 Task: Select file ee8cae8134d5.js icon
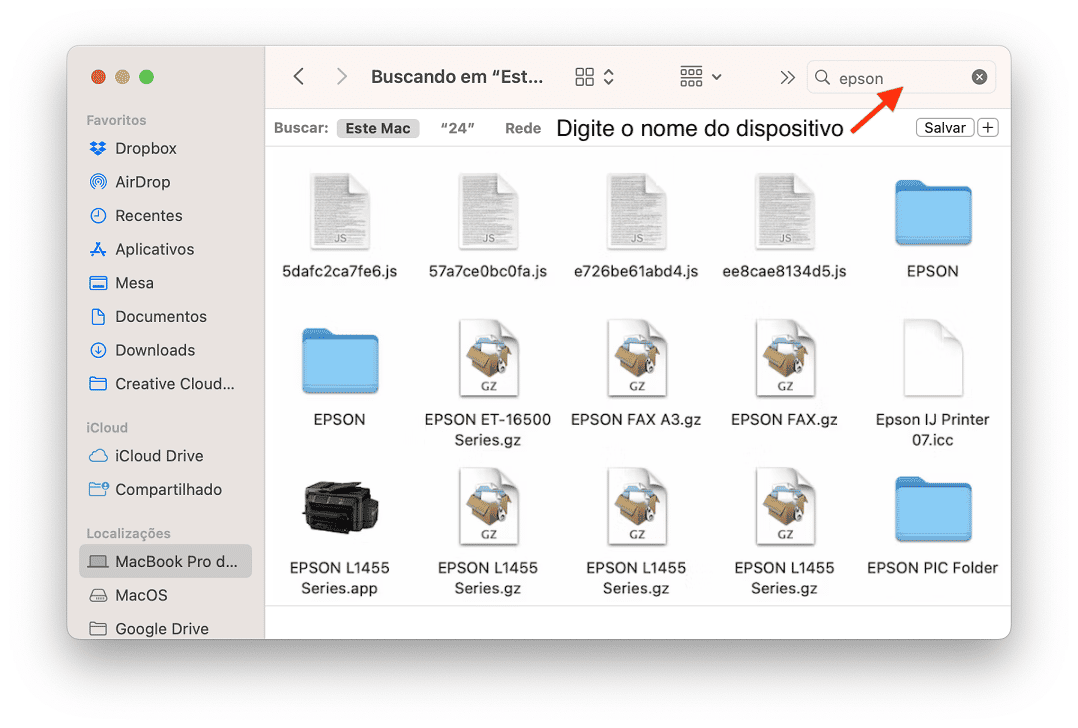784,211
